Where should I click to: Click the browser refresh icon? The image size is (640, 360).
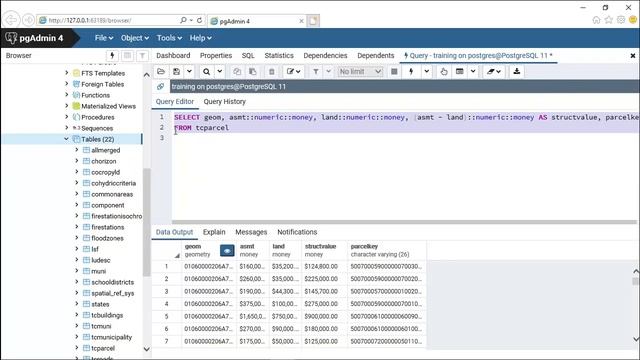[199, 20]
